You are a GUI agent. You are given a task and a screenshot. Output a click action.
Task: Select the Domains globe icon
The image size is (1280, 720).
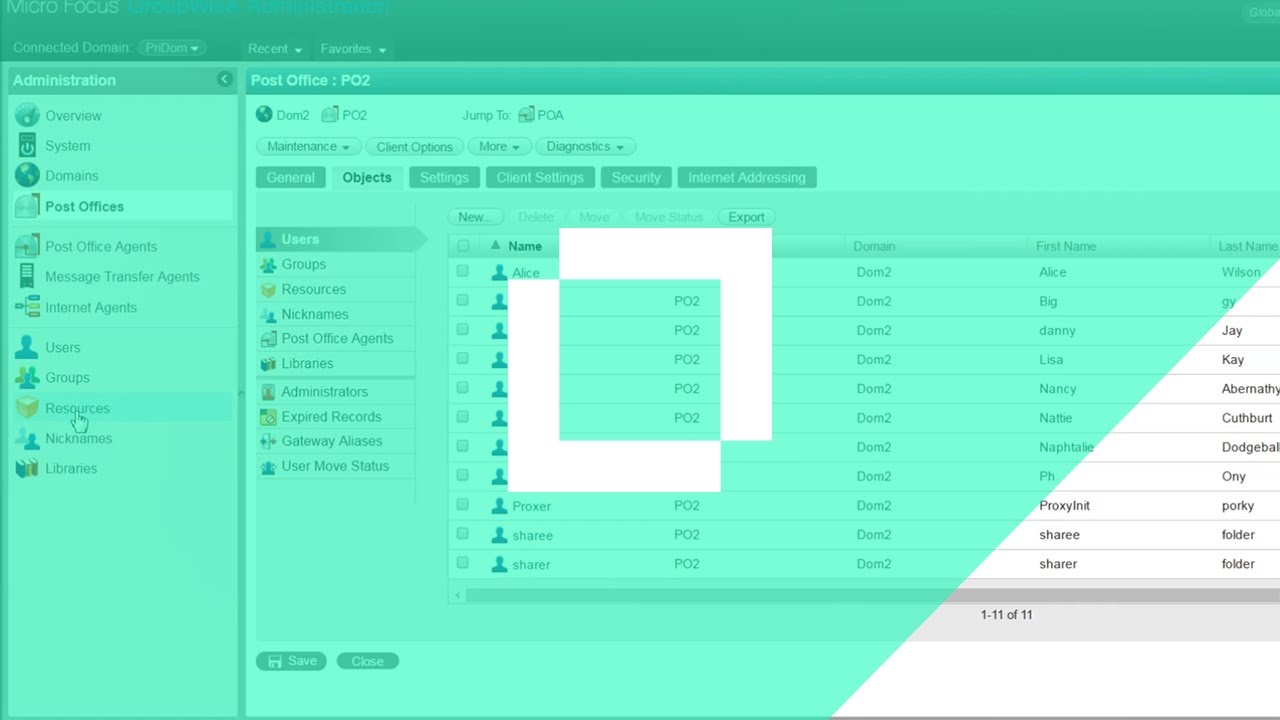(27, 175)
